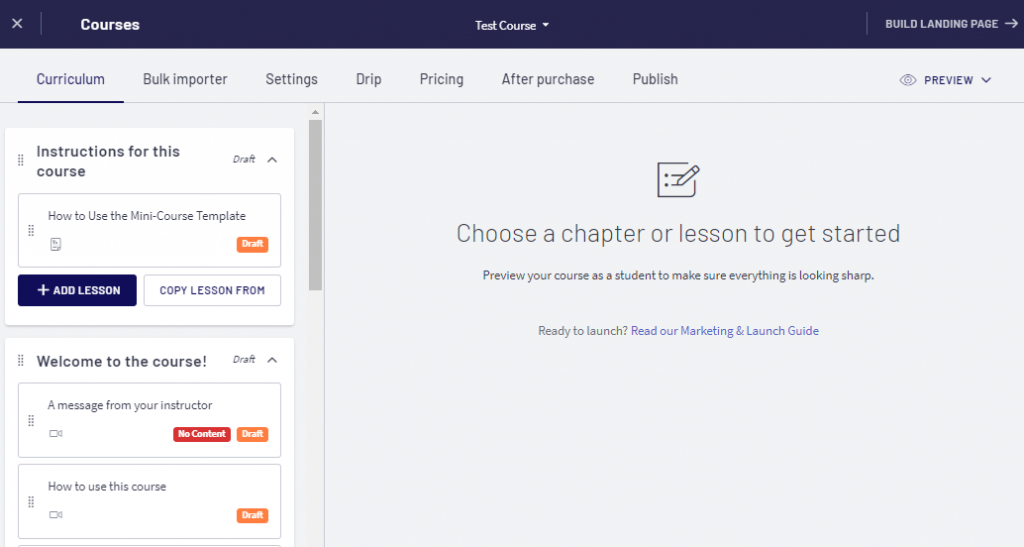The width and height of the screenshot is (1024, 547).
Task: Click drag handle of instructor message lesson
Action: (x=31, y=420)
